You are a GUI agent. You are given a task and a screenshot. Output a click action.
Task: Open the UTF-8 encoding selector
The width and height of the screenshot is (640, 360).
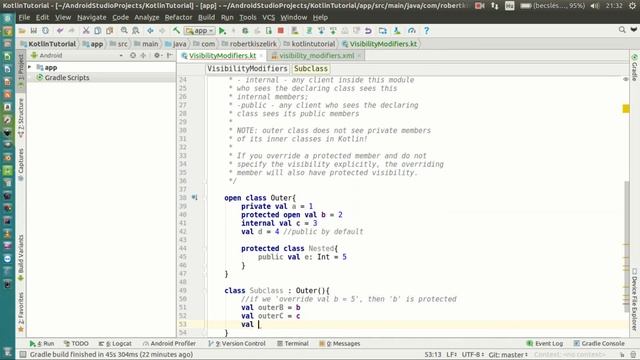[x=473, y=354]
